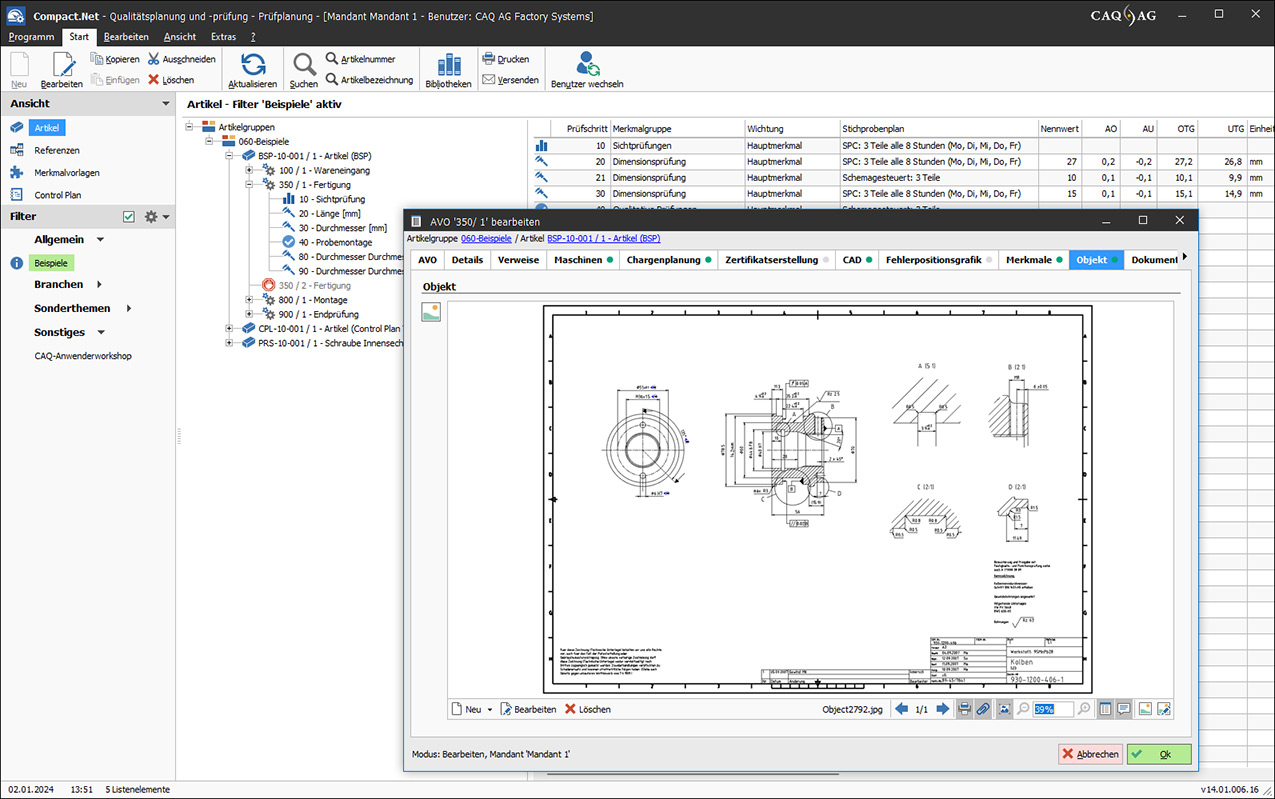Send via the Versenden envelope button
The image size is (1275, 799).
[x=510, y=80]
